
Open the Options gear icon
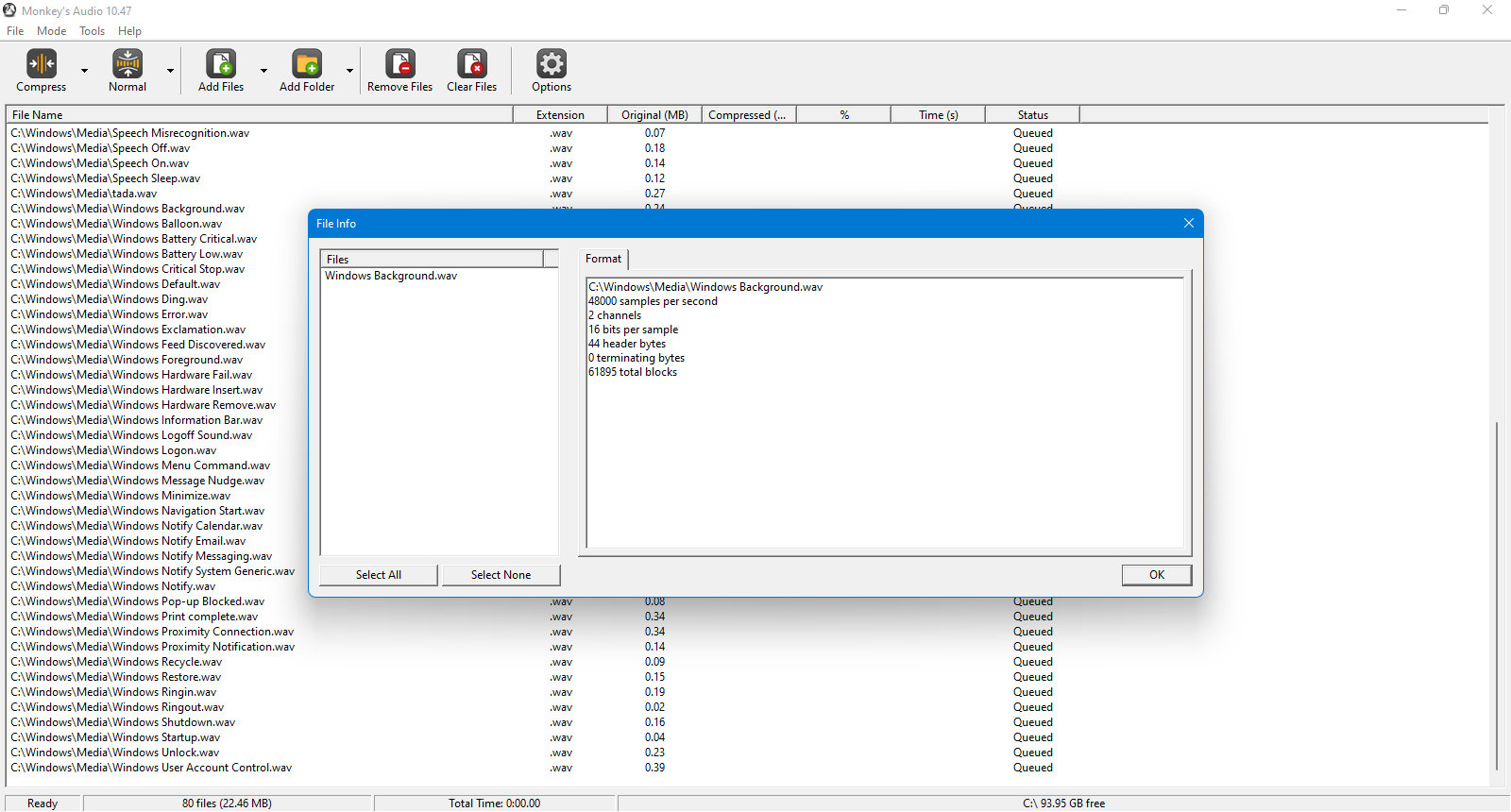[552, 63]
